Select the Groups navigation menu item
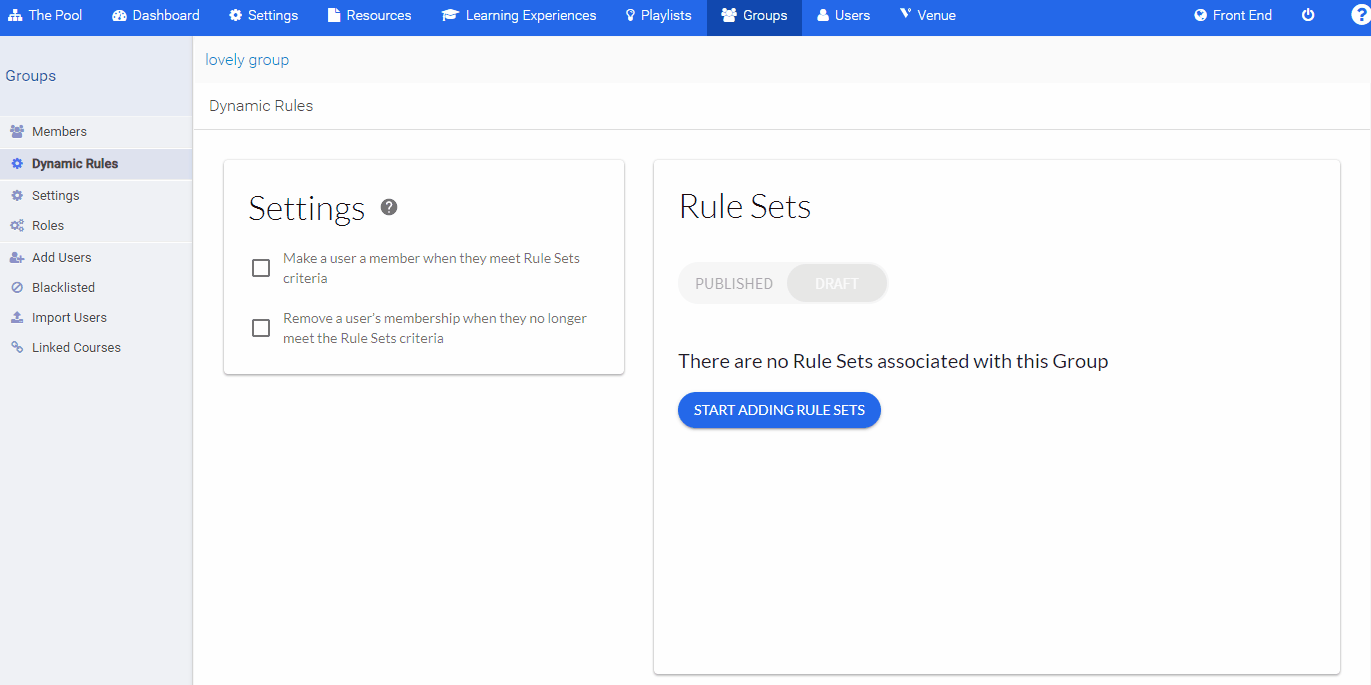 pos(754,15)
